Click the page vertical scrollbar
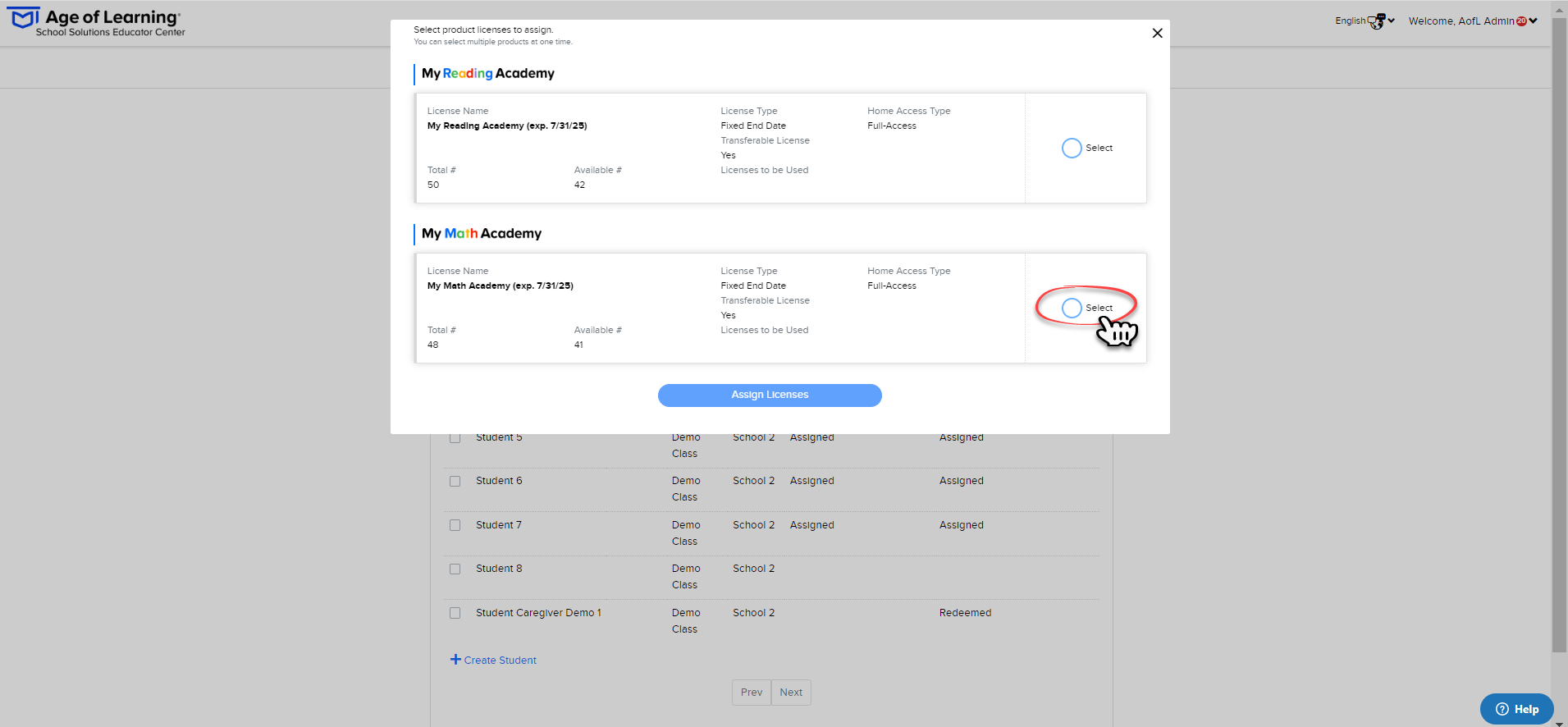1568x727 pixels. pos(1560,335)
